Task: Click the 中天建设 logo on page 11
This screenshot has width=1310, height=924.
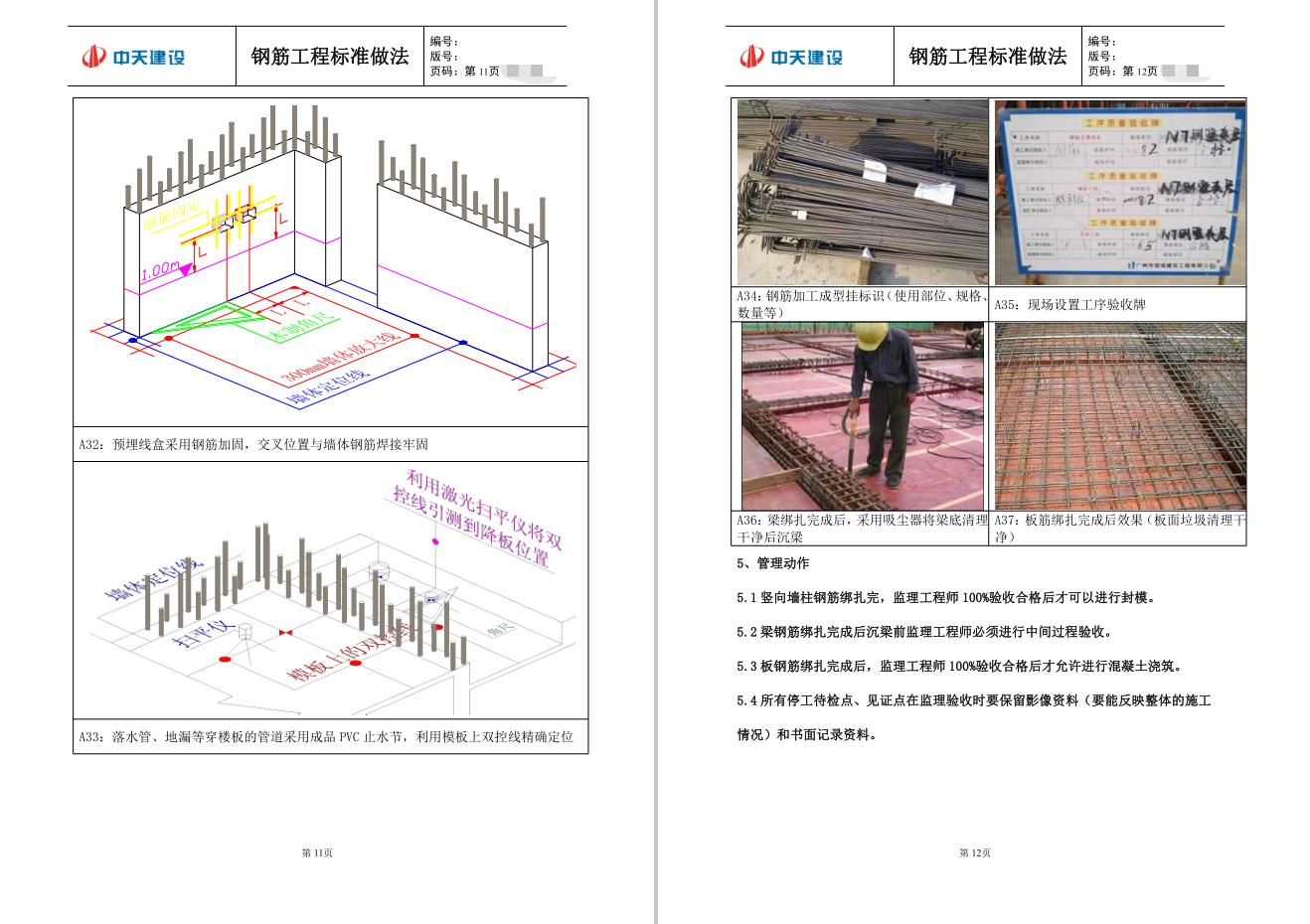Action: click(133, 57)
